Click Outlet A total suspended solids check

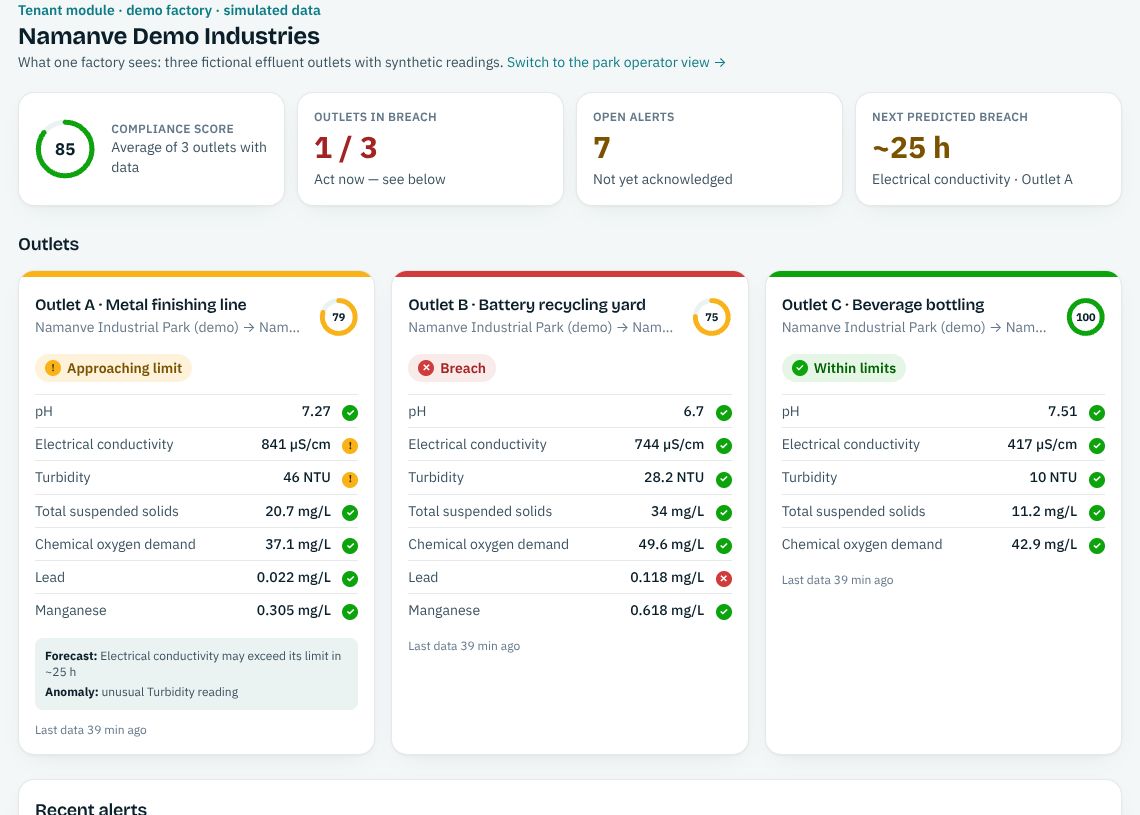pos(350,513)
